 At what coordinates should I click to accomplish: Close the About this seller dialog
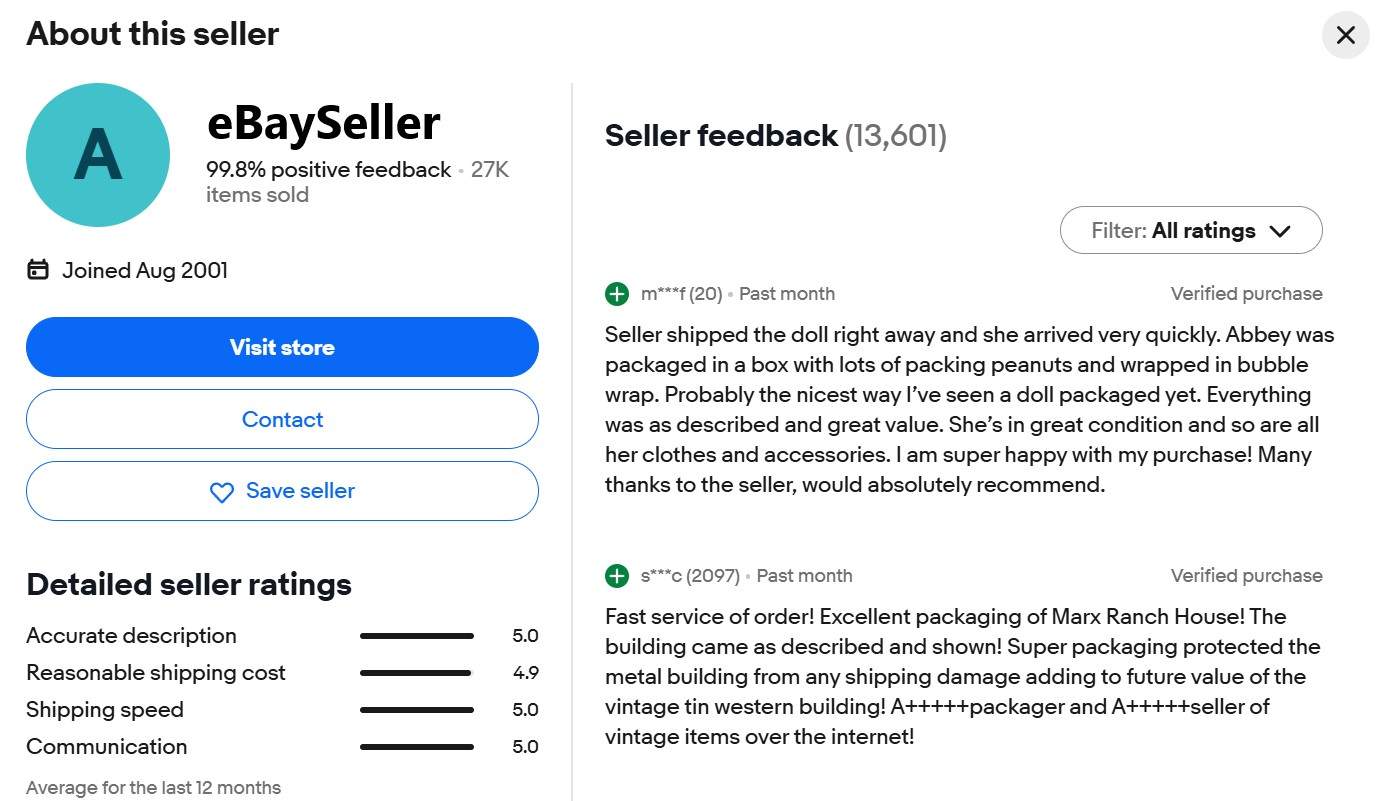(1345, 36)
